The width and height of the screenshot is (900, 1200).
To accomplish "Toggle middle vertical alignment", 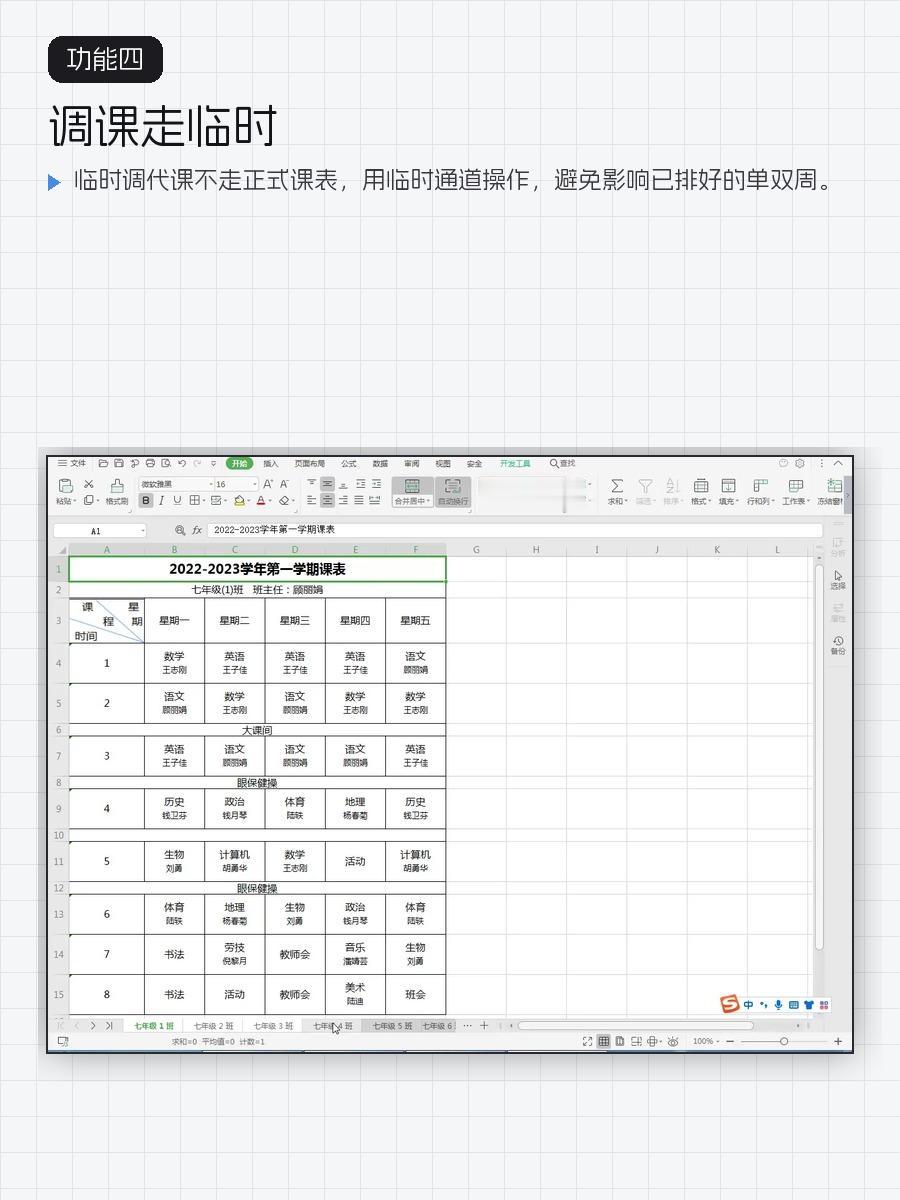I will pyautogui.click(x=327, y=484).
